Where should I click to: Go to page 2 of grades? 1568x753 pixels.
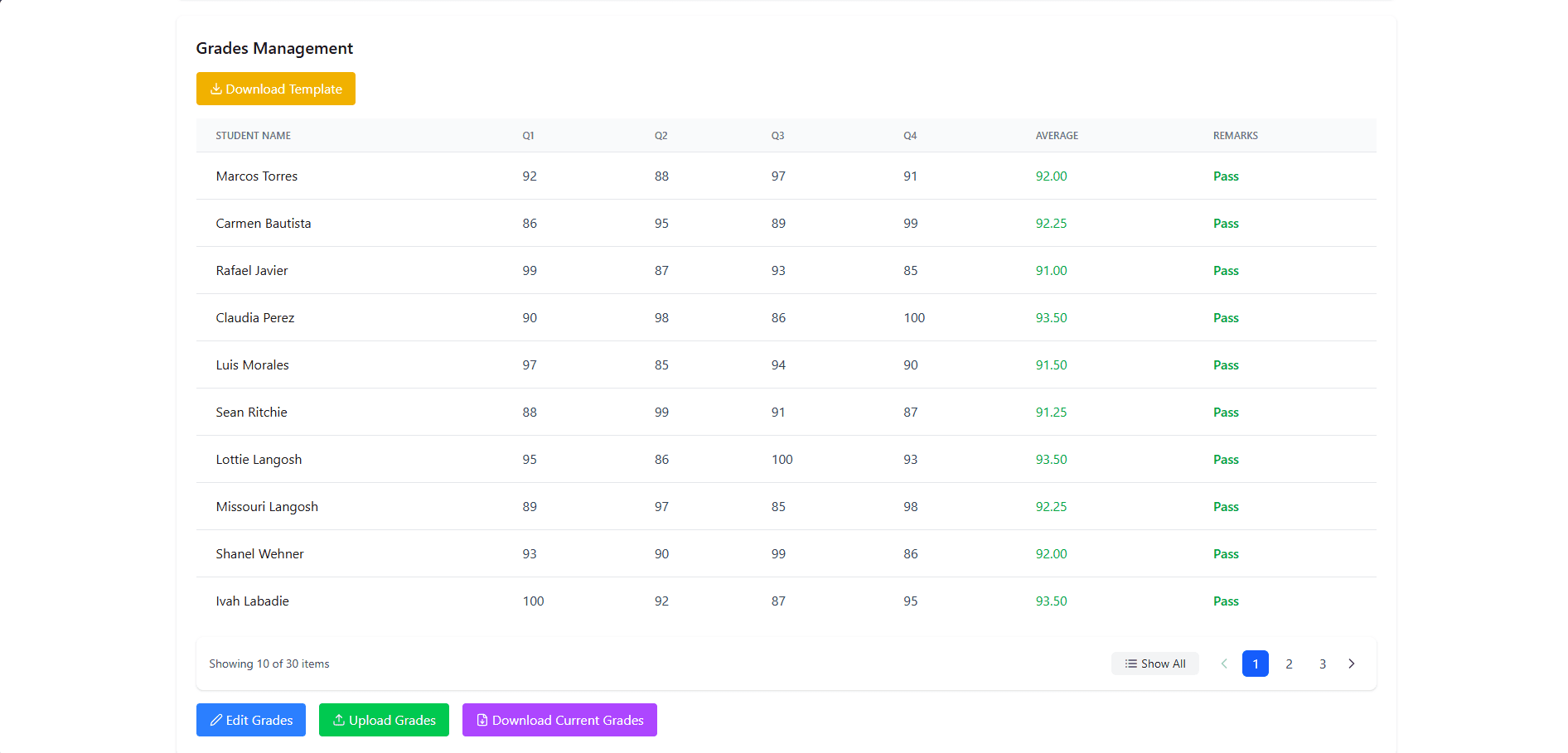click(1289, 664)
